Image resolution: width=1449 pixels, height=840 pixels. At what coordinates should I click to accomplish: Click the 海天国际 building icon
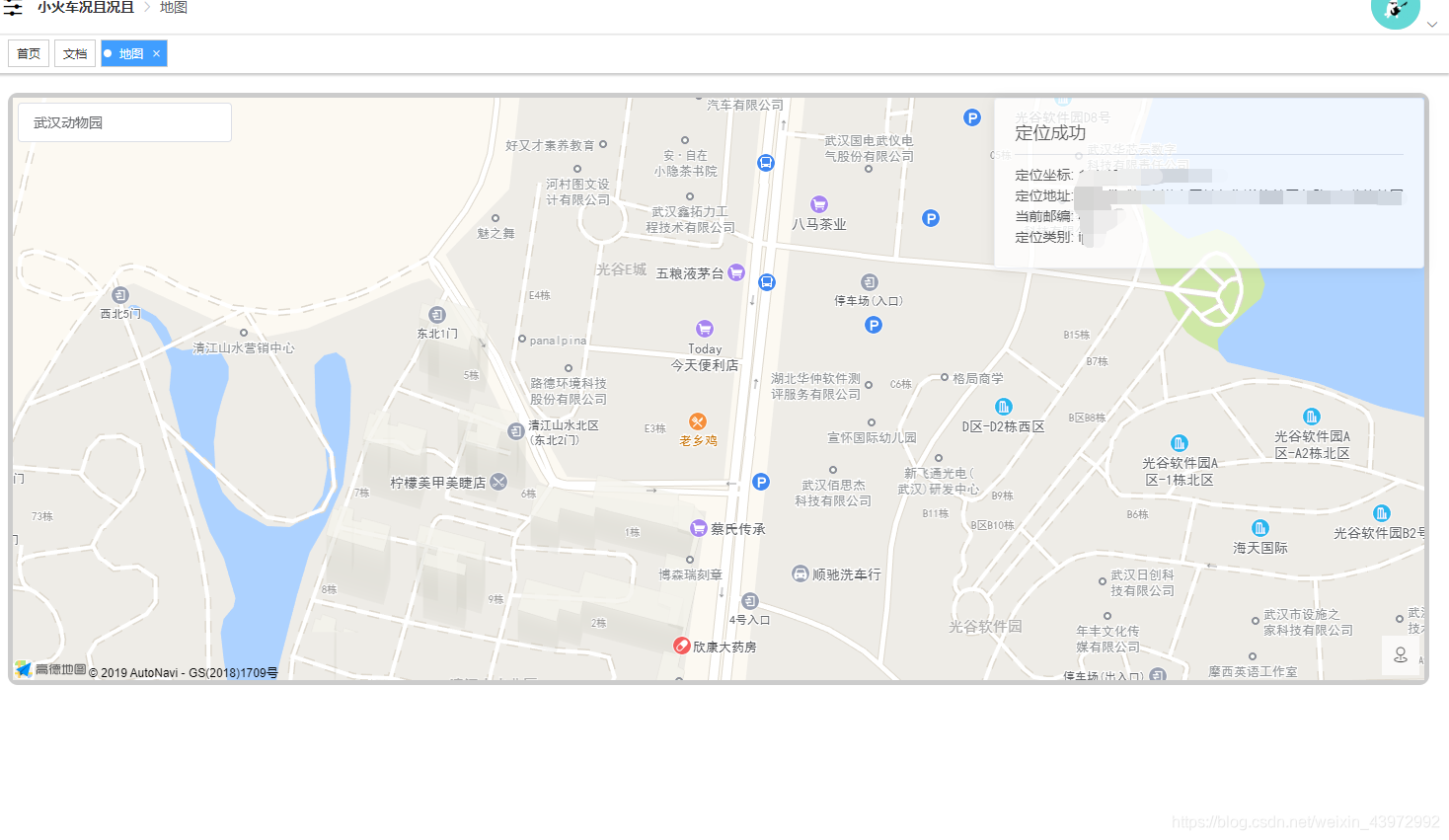[1260, 528]
